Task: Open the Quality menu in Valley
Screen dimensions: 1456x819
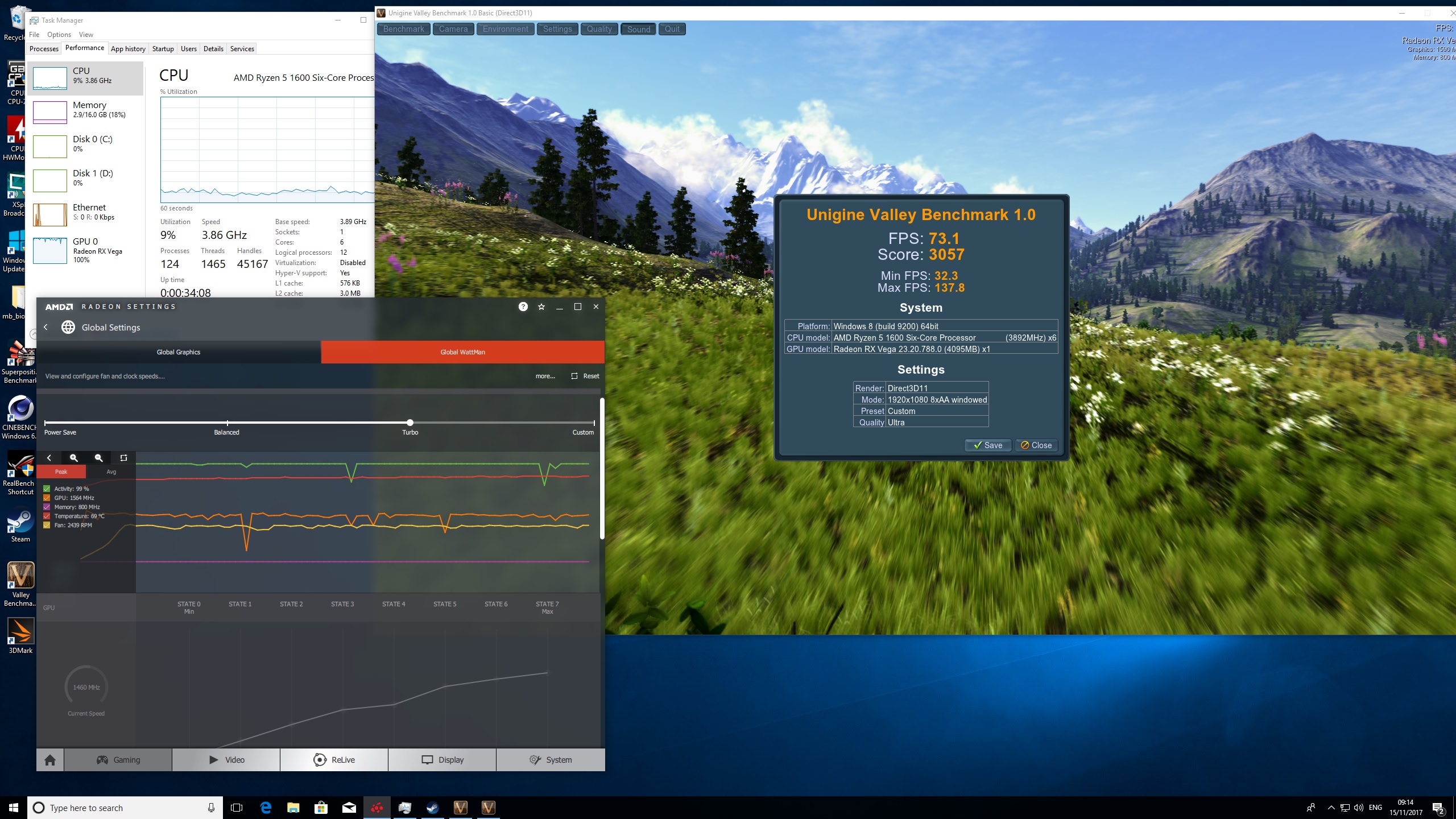Action: click(x=599, y=29)
